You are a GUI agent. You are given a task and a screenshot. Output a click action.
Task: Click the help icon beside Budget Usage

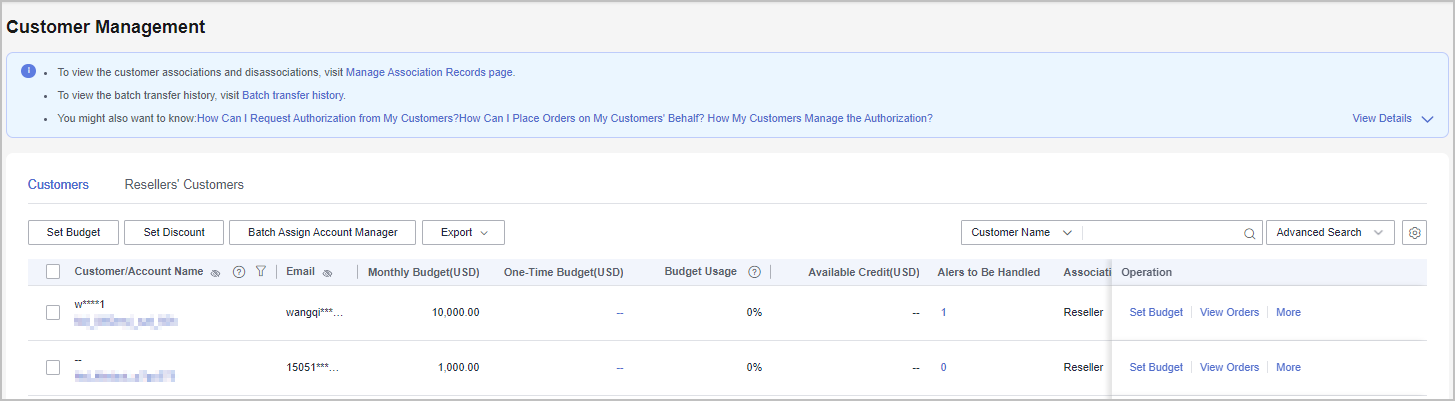click(x=754, y=272)
